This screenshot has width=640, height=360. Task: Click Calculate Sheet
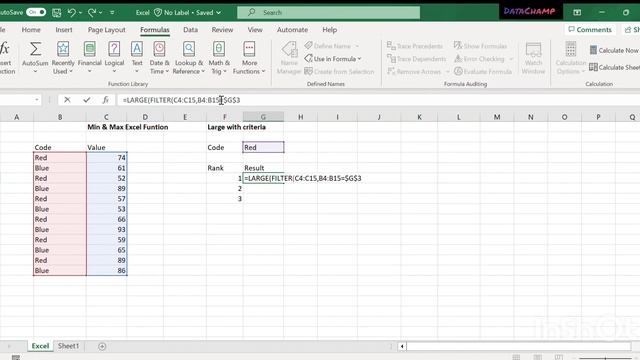tap(615, 67)
